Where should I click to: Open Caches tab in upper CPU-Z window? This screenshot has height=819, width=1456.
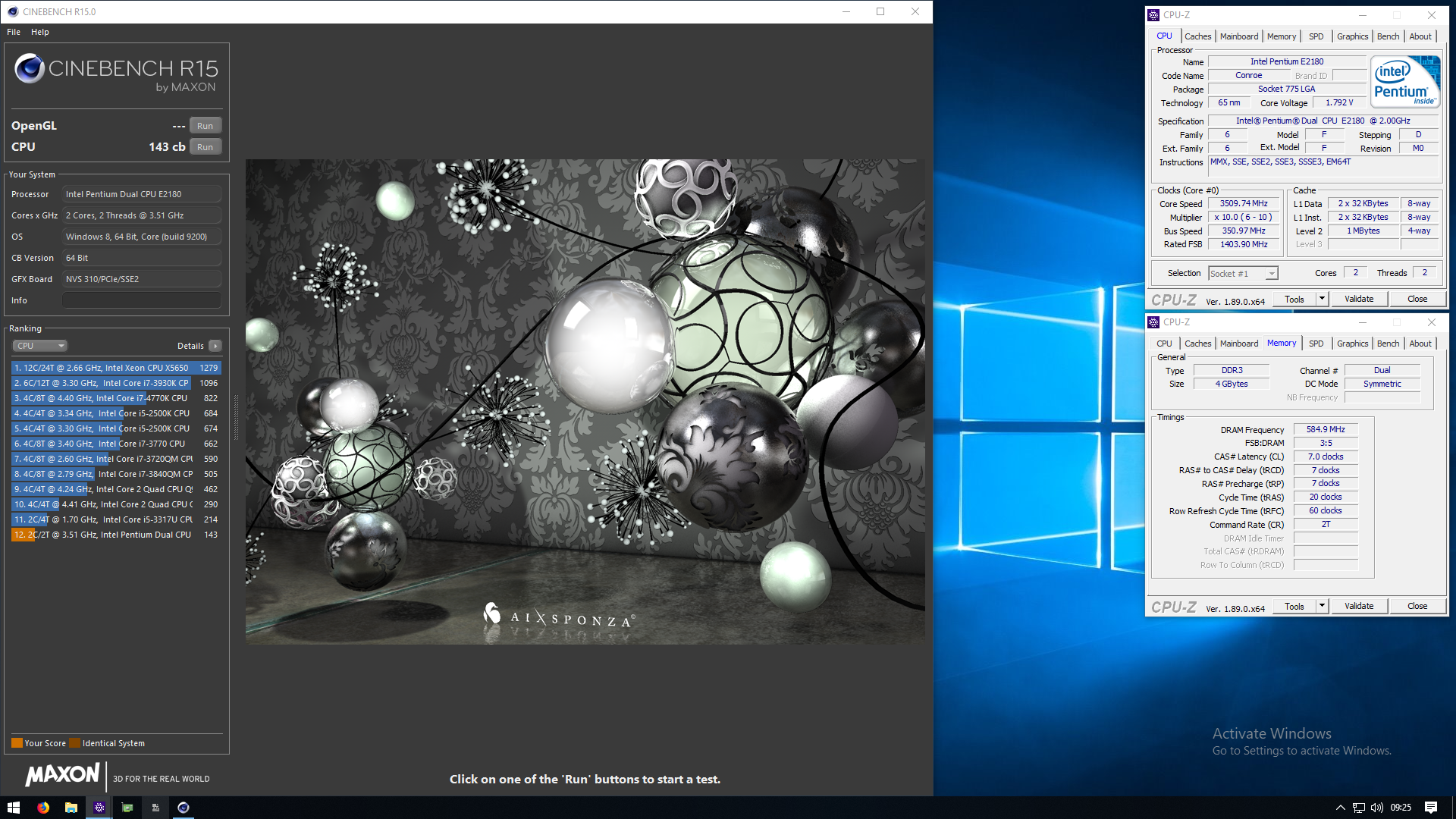point(1197,36)
